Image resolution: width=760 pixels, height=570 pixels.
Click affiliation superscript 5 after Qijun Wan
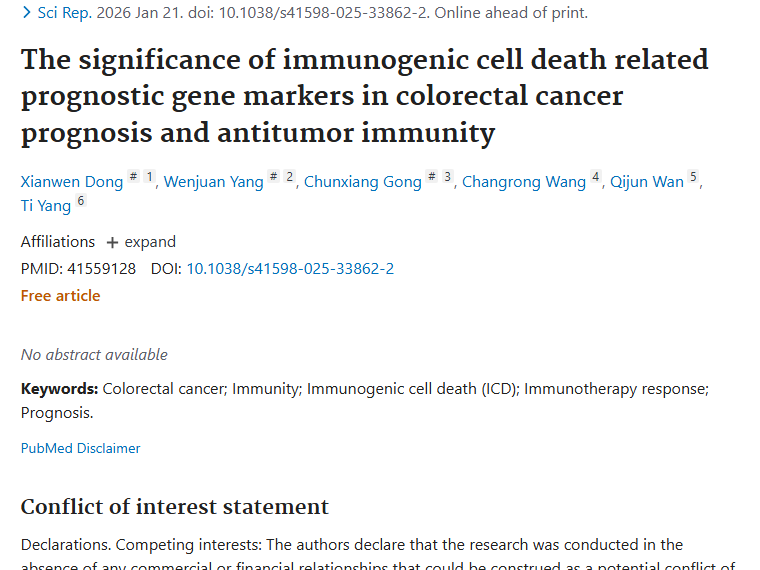693,177
